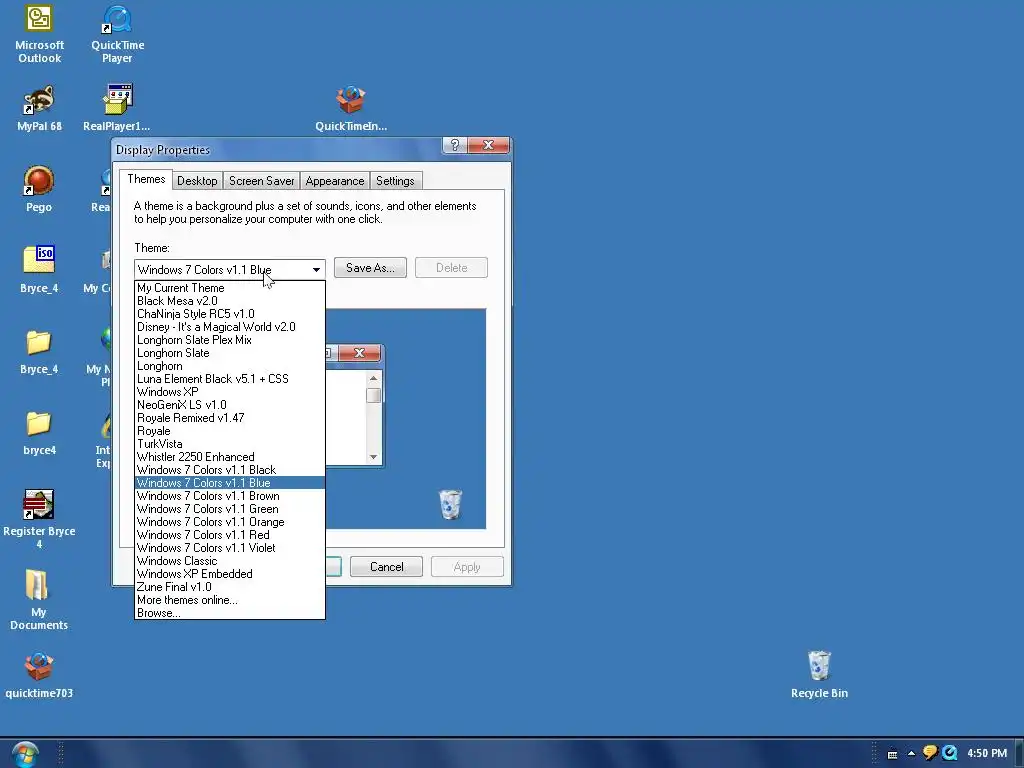Click yellow speech-bubble tray icon
This screenshot has width=1024, height=768.
930,753
